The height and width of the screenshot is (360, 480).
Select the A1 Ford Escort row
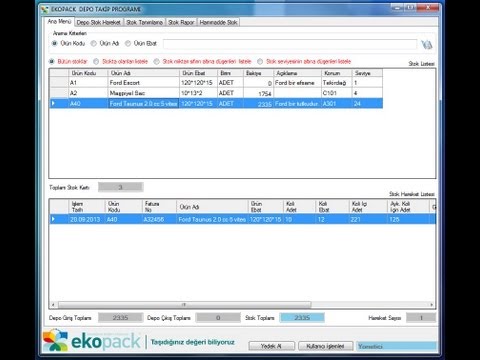coord(216,83)
